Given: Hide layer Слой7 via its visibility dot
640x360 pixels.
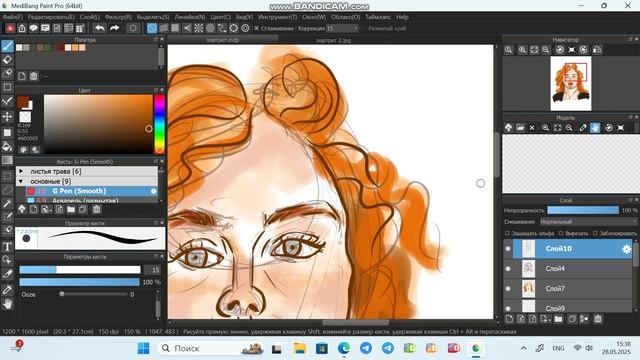Looking at the screenshot, I should click(508, 289).
